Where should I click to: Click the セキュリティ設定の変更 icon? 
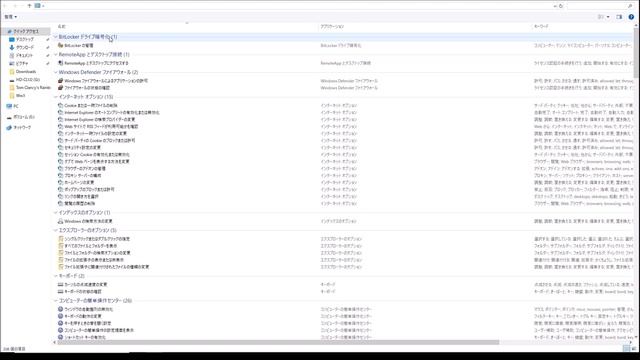click(x=60, y=147)
